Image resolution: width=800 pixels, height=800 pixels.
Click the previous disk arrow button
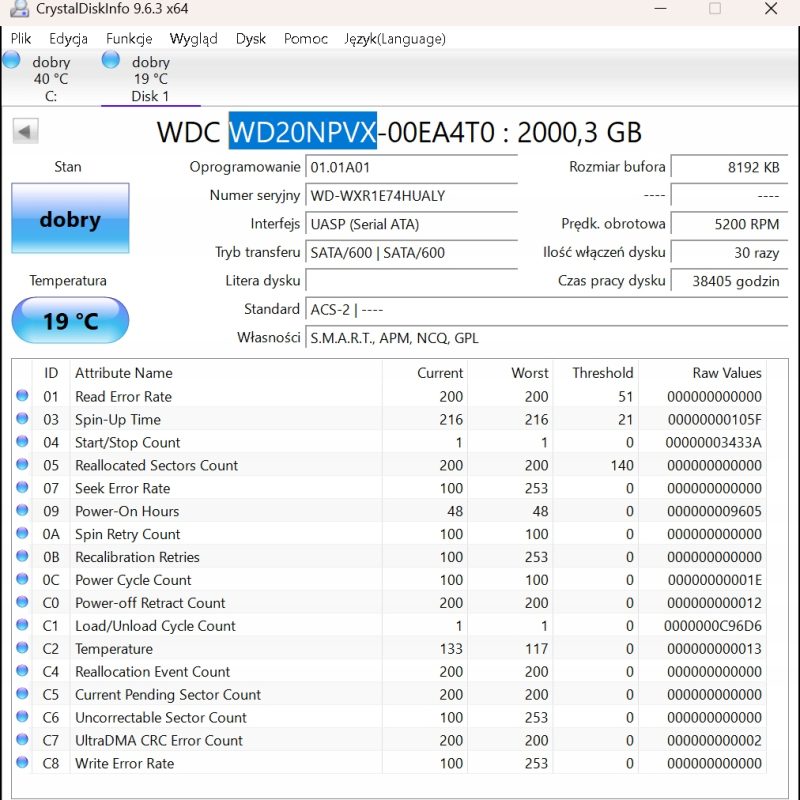(25, 131)
